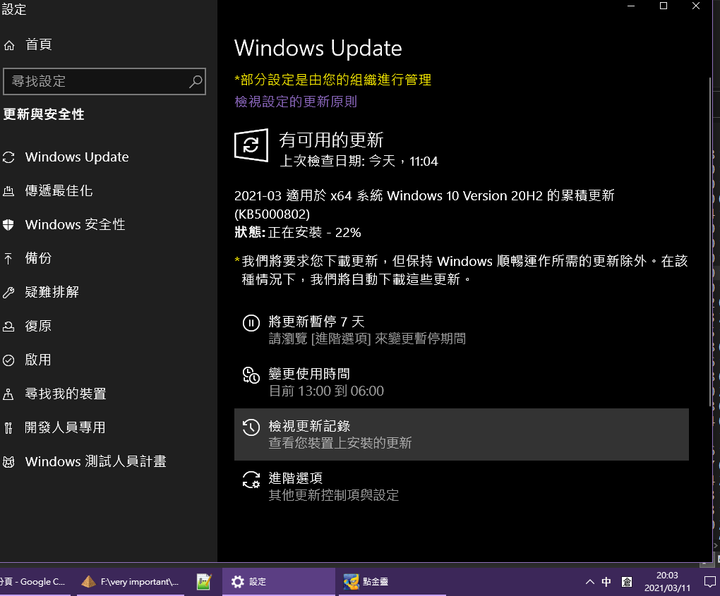This screenshot has width=720, height=596.
Task: Click the Windows Update sync icon in sidebar
Action: click(9, 157)
